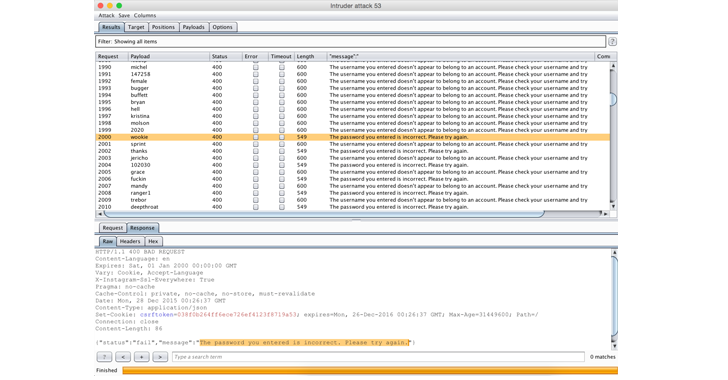The height and width of the screenshot is (380, 728).
Task: Click the filter help question mark icon
Action: (612, 42)
